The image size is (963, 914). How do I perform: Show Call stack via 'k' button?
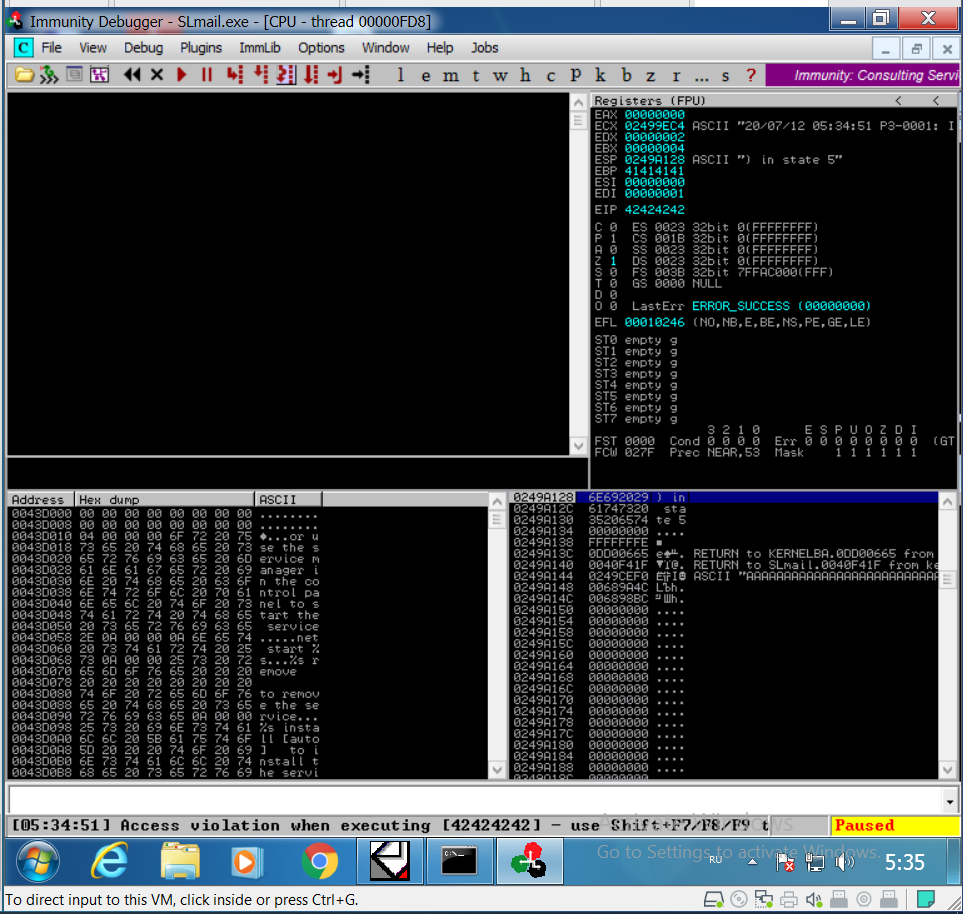click(x=600, y=75)
